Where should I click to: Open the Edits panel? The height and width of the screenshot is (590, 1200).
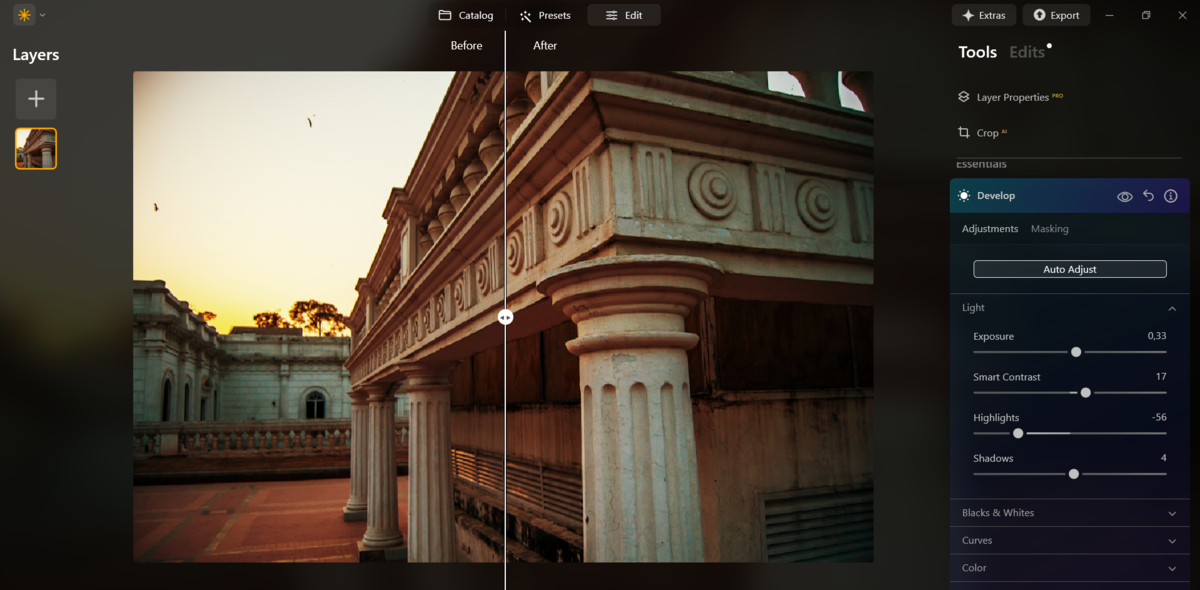click(x=1028, y=52)
